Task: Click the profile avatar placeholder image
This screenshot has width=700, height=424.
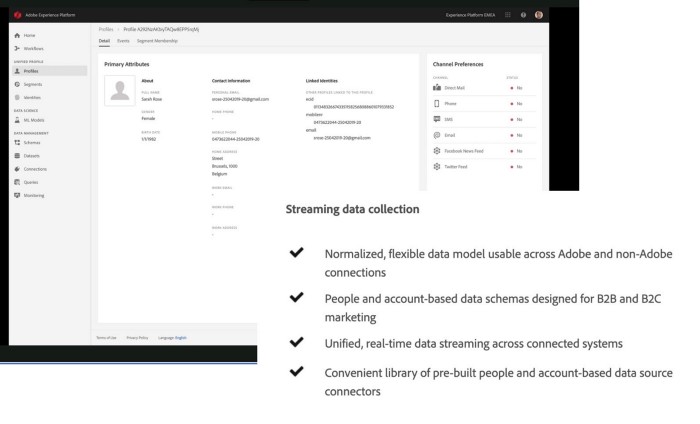Action: [120, 91]
